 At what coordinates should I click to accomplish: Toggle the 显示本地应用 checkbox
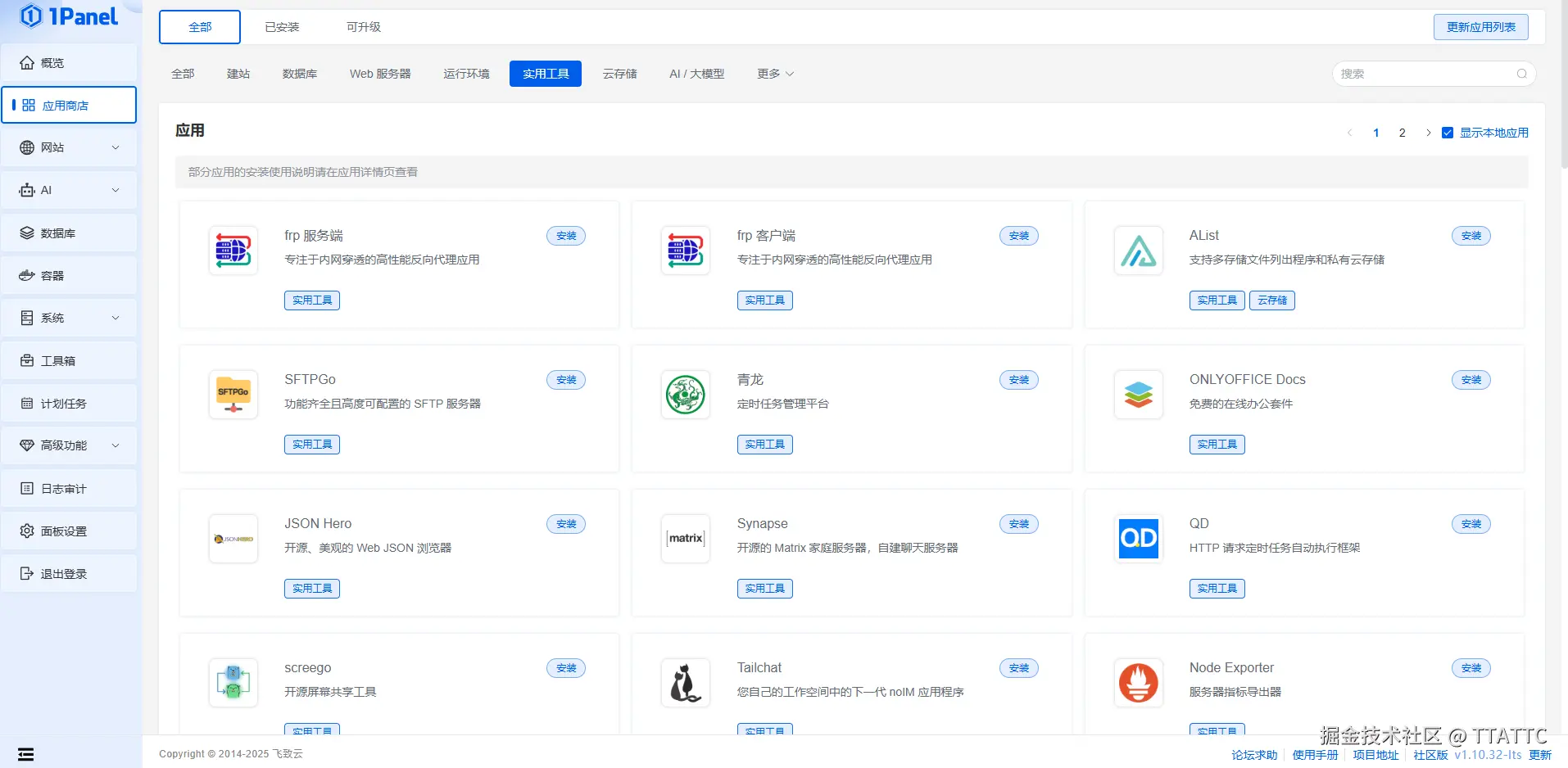click(x=1448, y=133)
